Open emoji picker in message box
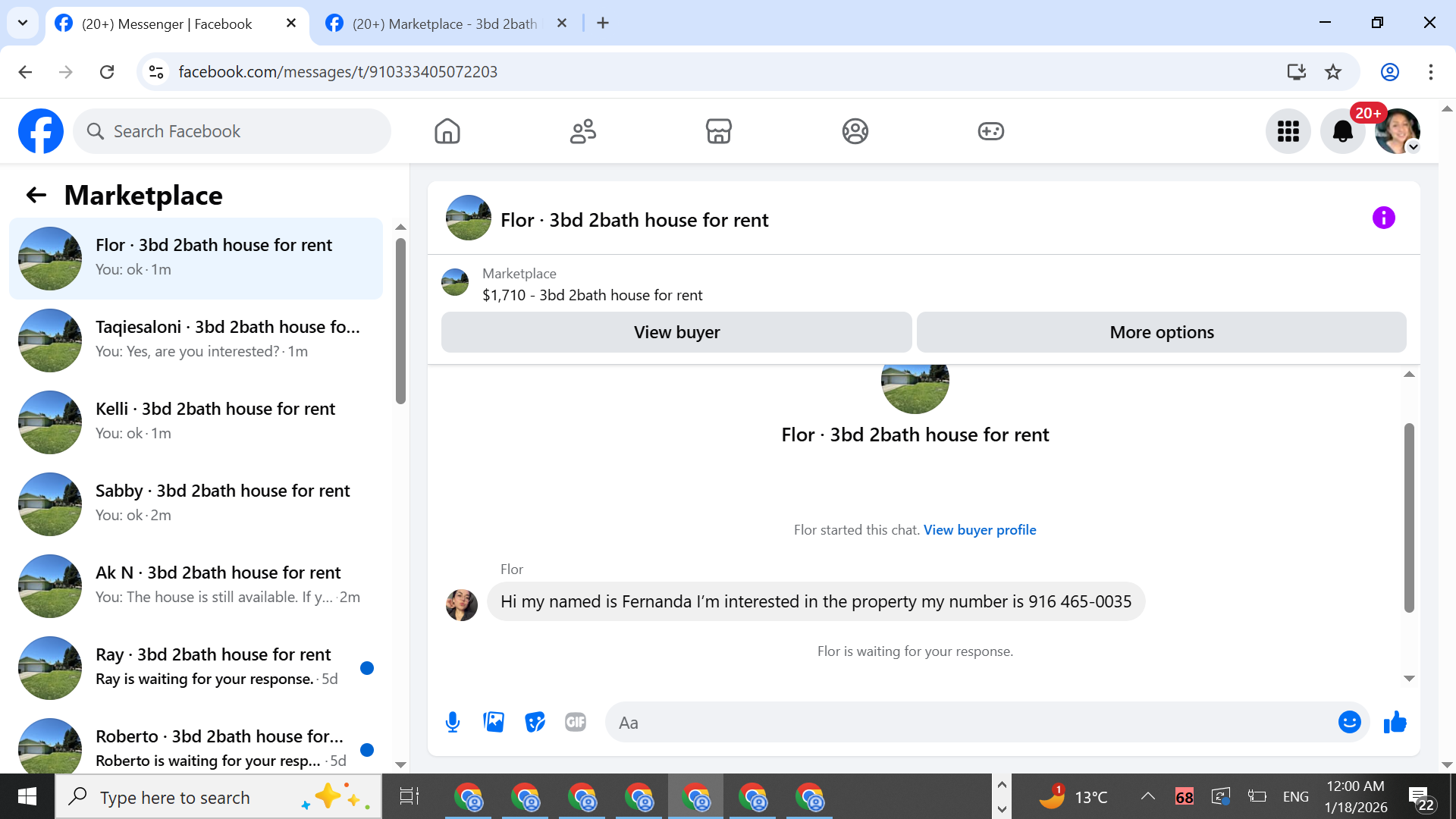Viewport: 1456px width, 819px height. [1349, 722]
